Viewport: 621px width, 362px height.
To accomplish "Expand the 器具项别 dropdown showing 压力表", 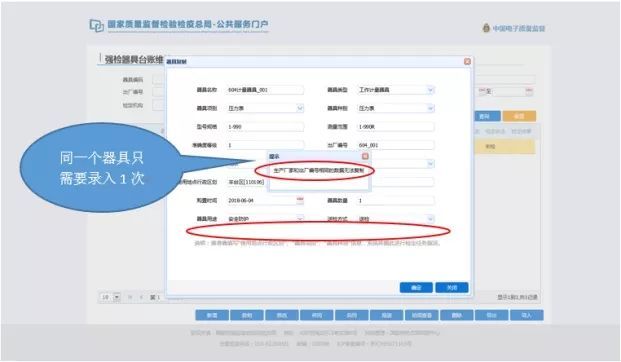I will click(x=300, y=108).
